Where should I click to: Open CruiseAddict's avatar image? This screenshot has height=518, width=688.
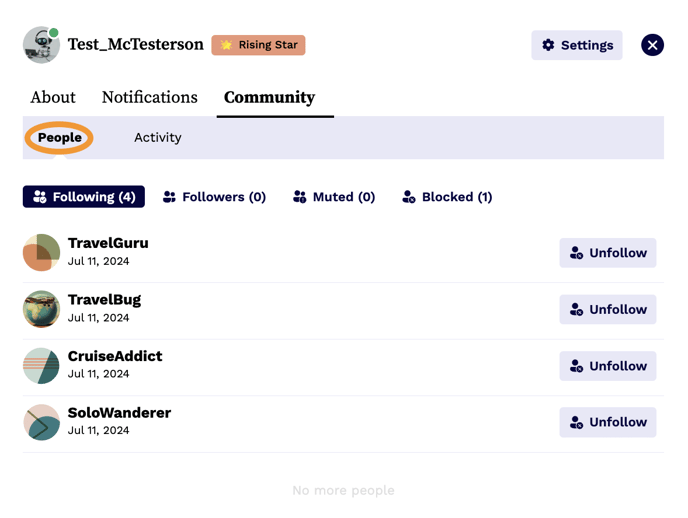(41, 366)
